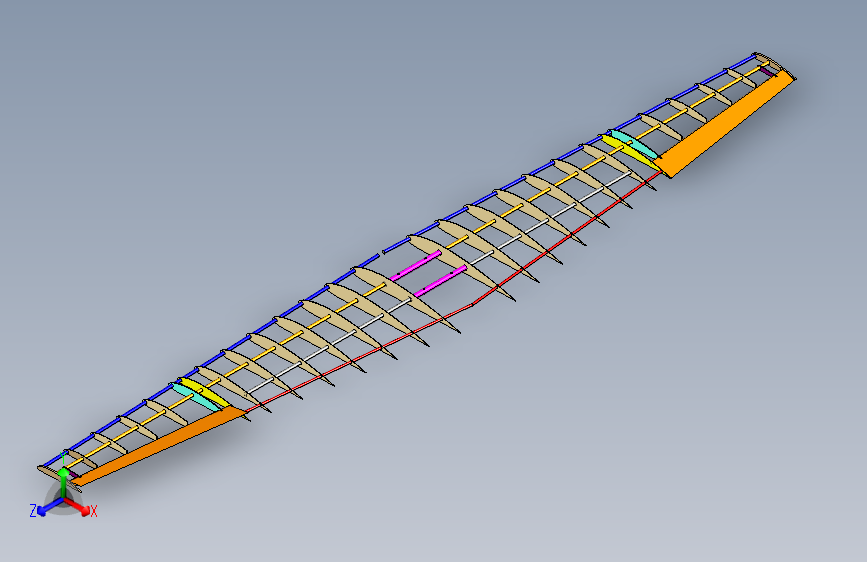The width and height of the screenshot is (867, 562).
Task: Select the orange aileron at the upper-right wingtip
Action: click(x=727, y=123)
